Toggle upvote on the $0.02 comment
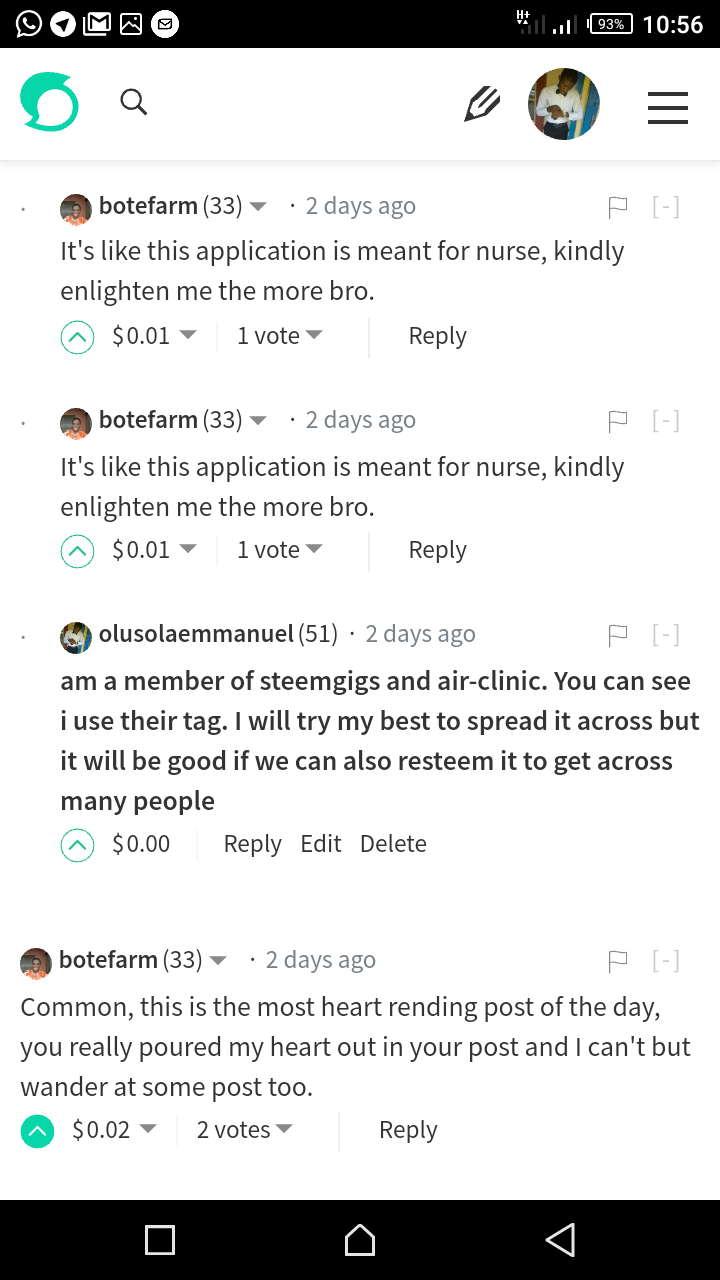 [37, 1131]
